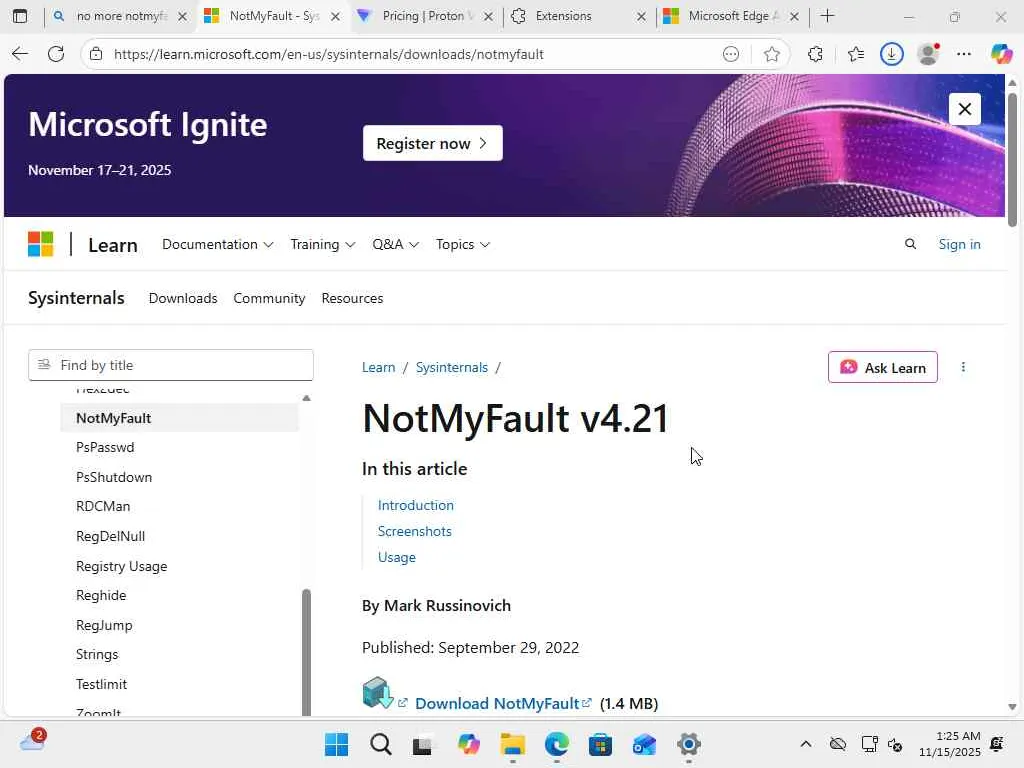Open the address bar ellipsis icon
This screenshot has width=1024, height=768.
pos(731,54)
